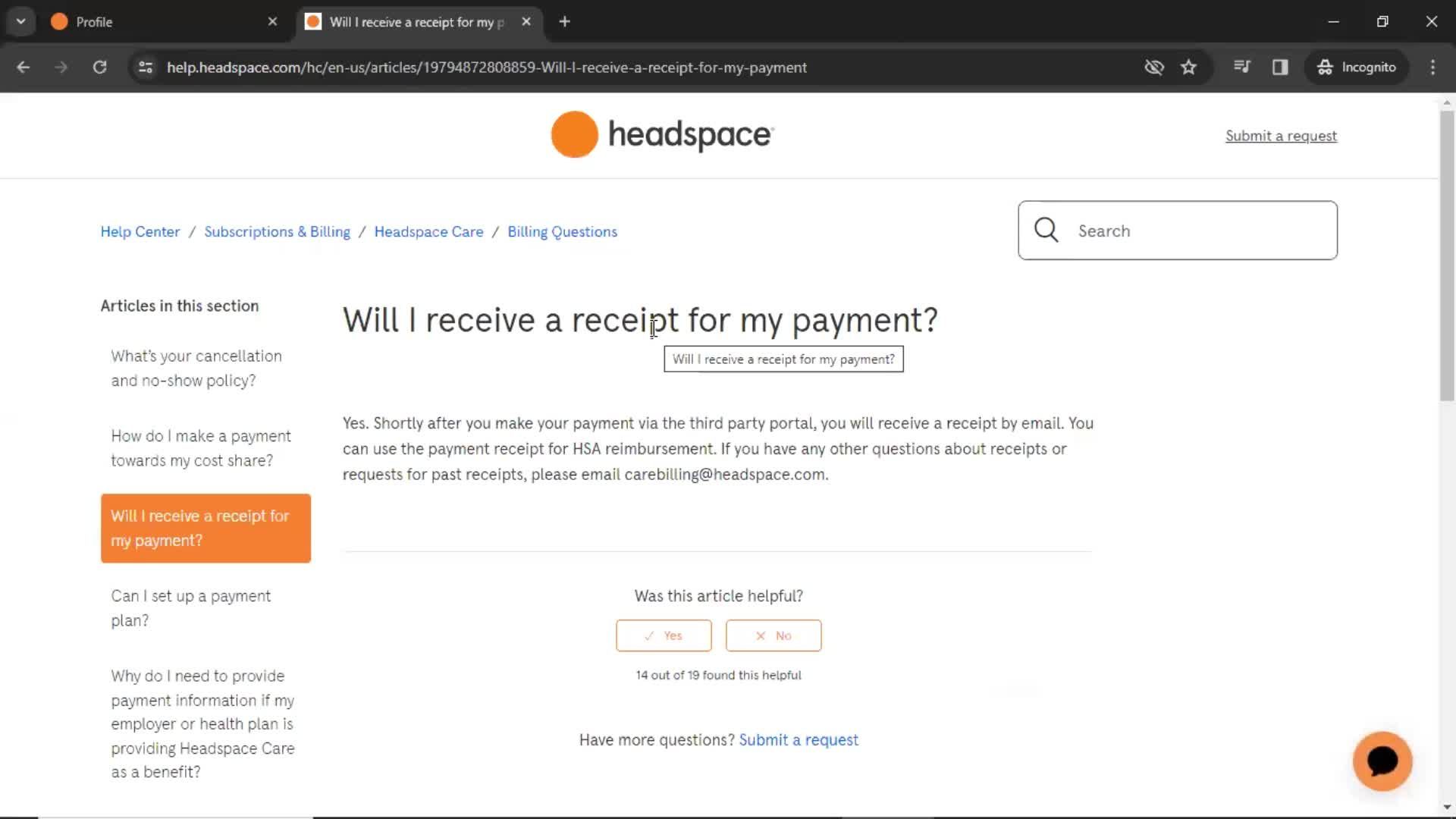The height and width of the screenshot is (819, 1456).
Task: Open the media control icon
Action: (1242, 67)
